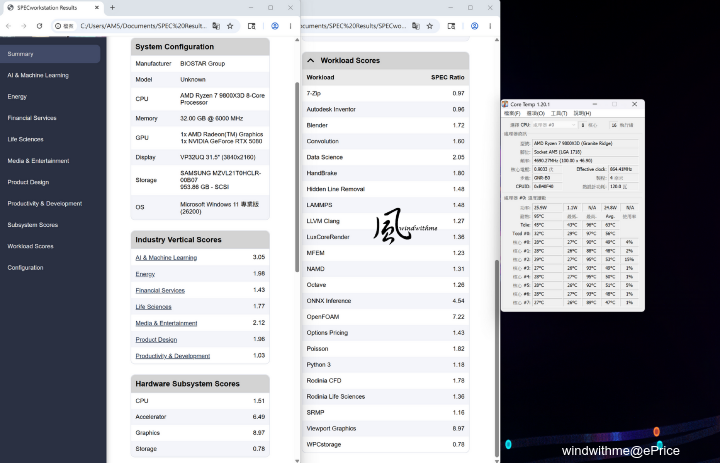Image resolution: width=720 pixels, height=463 pixels.
Task: Follow the Productivity & Development score link
Action: click(173, 356)
